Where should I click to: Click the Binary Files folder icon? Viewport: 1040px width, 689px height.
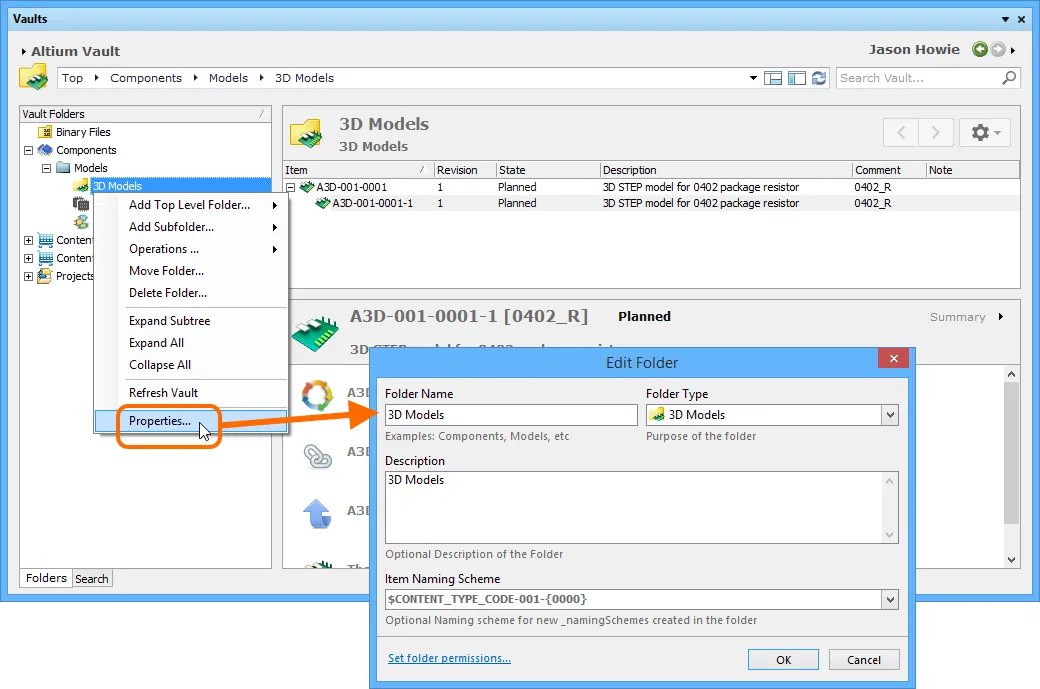click(x=45, y=132)
